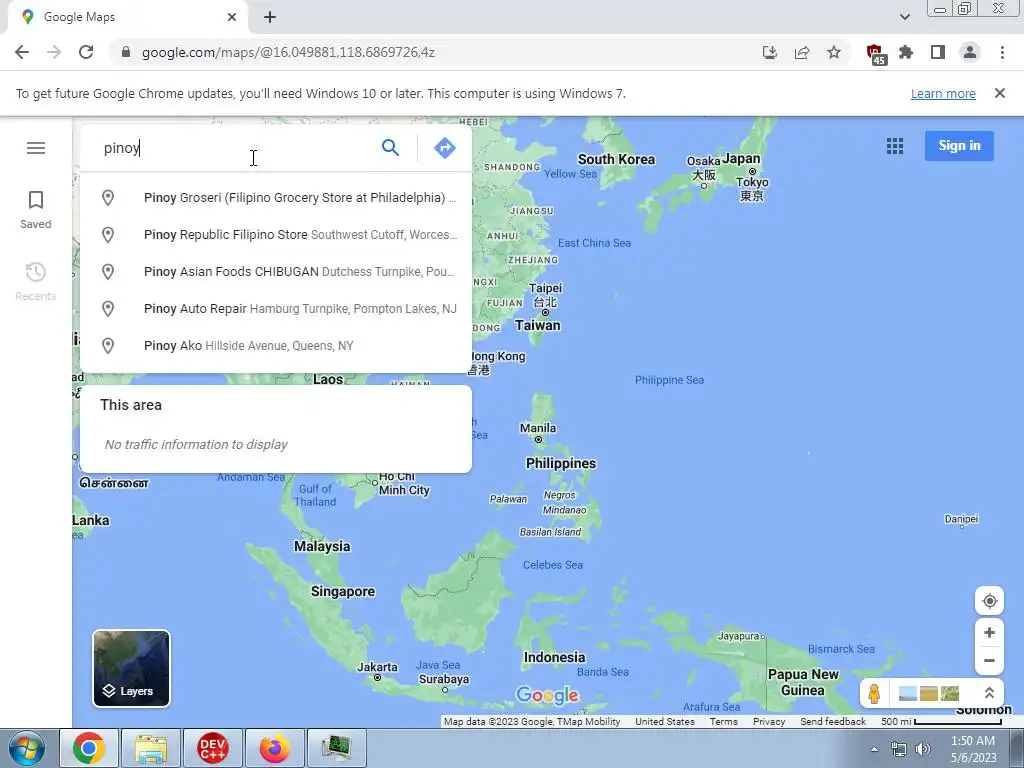Image resolution: width=1024 pixels, height=768 pixels.
Task: Open Chrome from the taskbar
Action: (89, 748)
